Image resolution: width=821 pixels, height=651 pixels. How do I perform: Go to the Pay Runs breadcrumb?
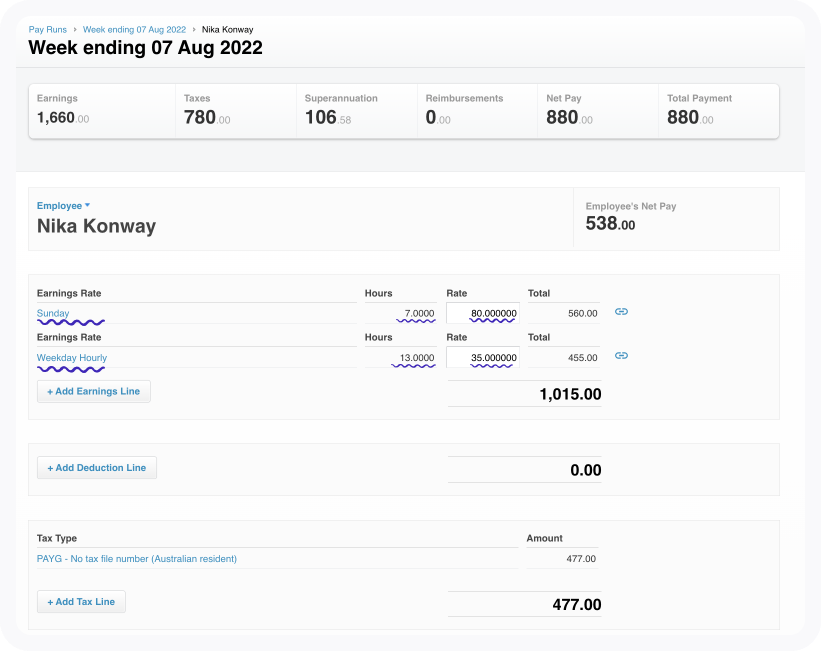click(x=48, y=29)
